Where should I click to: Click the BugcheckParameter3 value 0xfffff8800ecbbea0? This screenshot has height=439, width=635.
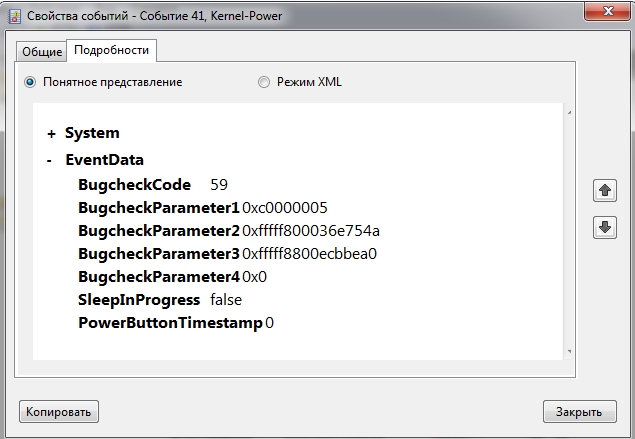click(x=310, y=254)
